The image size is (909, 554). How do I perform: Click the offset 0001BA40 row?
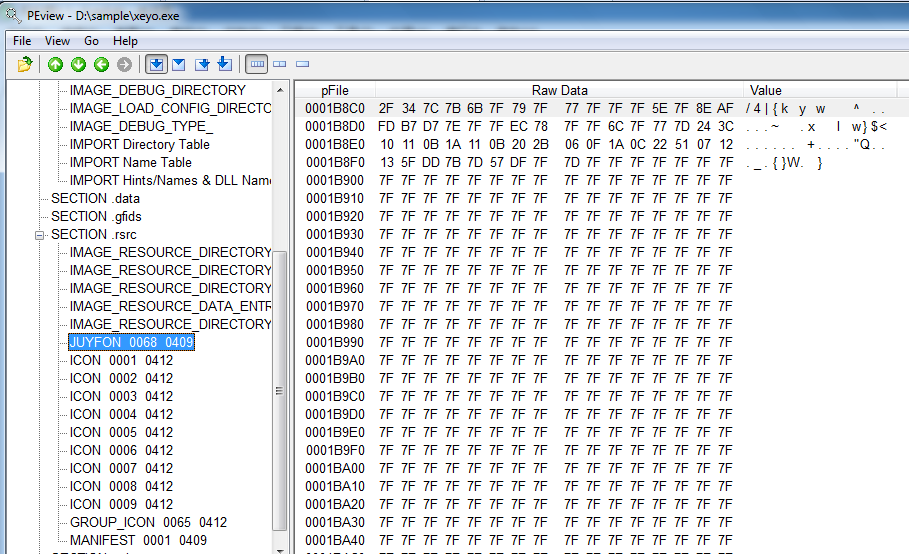point(602,540)
